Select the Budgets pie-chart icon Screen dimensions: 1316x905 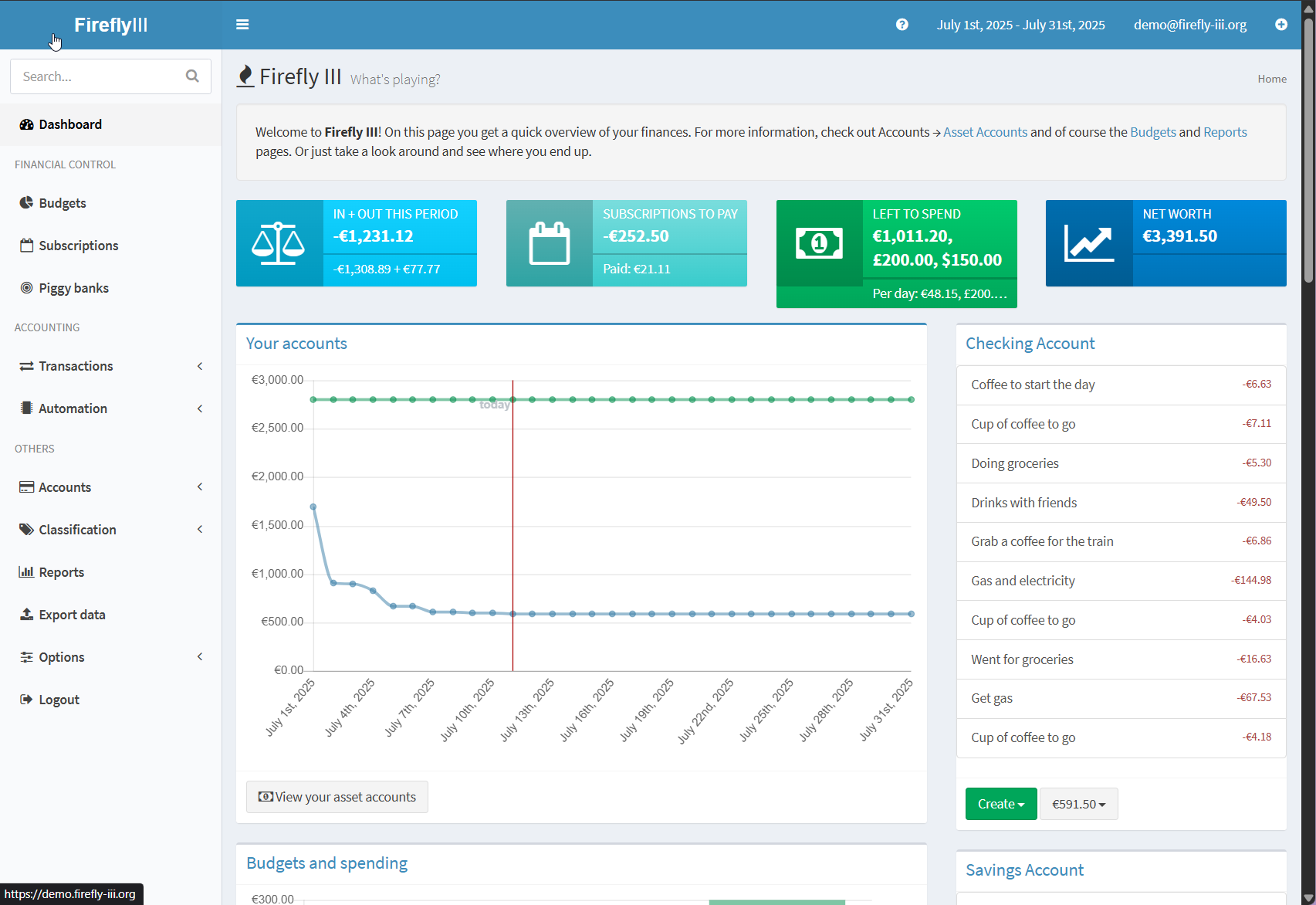(x=27, y=203)
